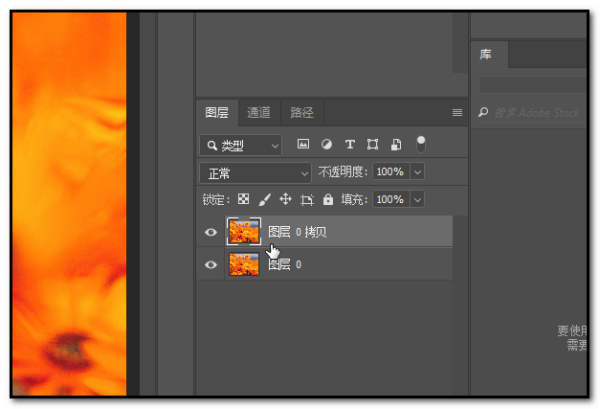This screenshot has width=600, height=409.
Task: Click the 填充 100% value field
Action: tap(390, 199)
